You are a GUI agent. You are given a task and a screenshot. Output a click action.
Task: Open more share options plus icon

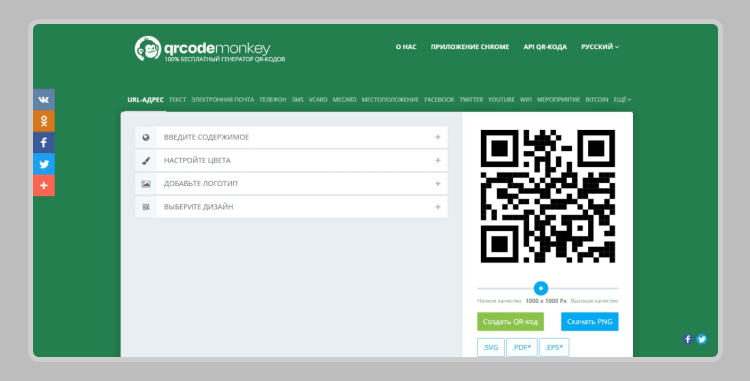(x=44, y=185)
